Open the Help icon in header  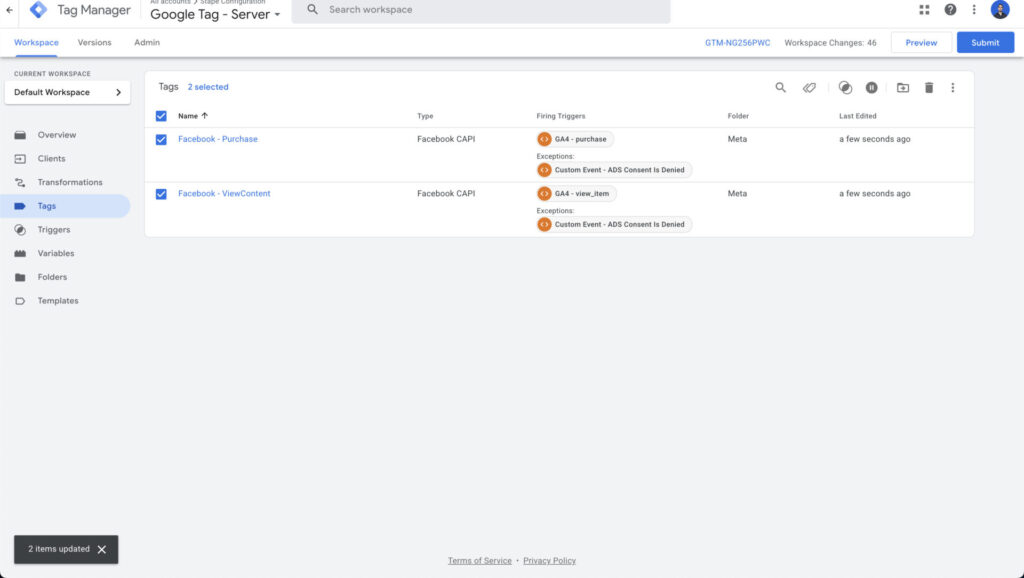(950, 10)
